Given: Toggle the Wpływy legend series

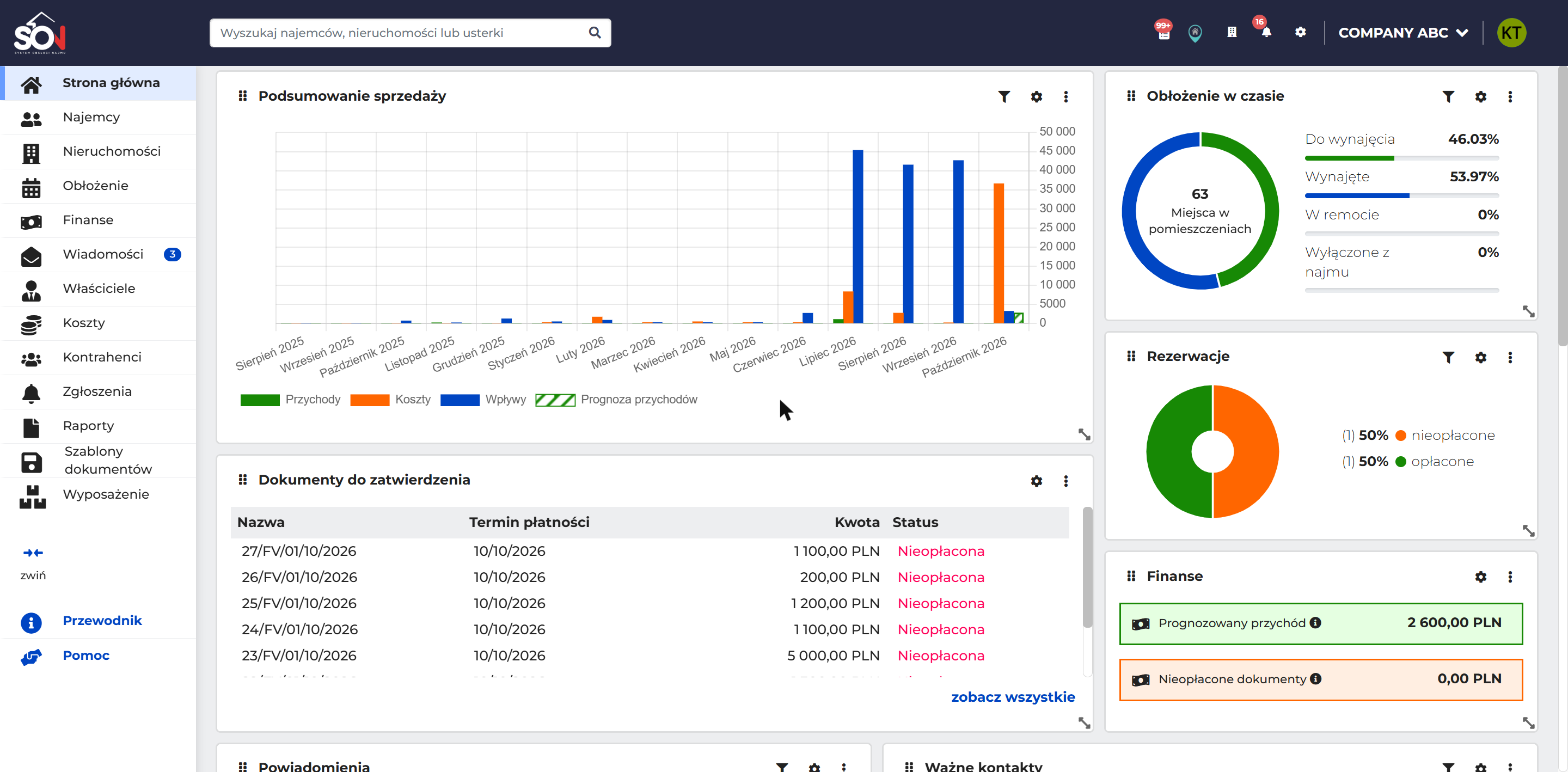Looking at the screenshot, I should (483, 400).
